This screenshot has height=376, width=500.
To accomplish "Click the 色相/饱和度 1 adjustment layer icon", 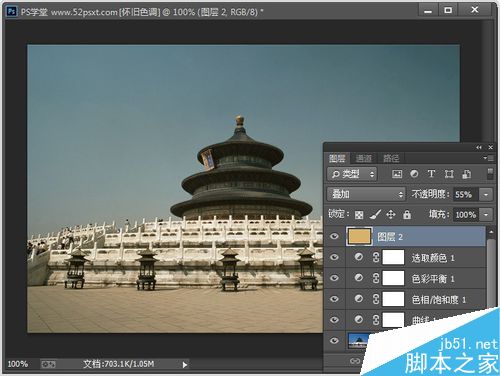I will pos(359,299).
